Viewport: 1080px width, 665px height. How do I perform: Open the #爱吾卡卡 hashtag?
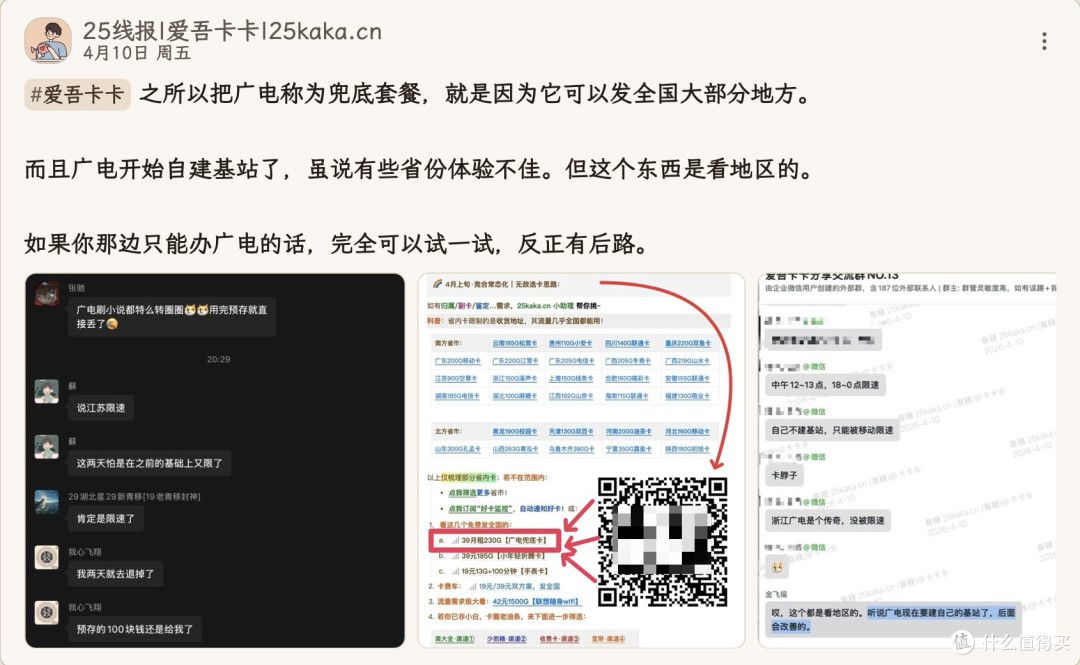coord(77,94)
